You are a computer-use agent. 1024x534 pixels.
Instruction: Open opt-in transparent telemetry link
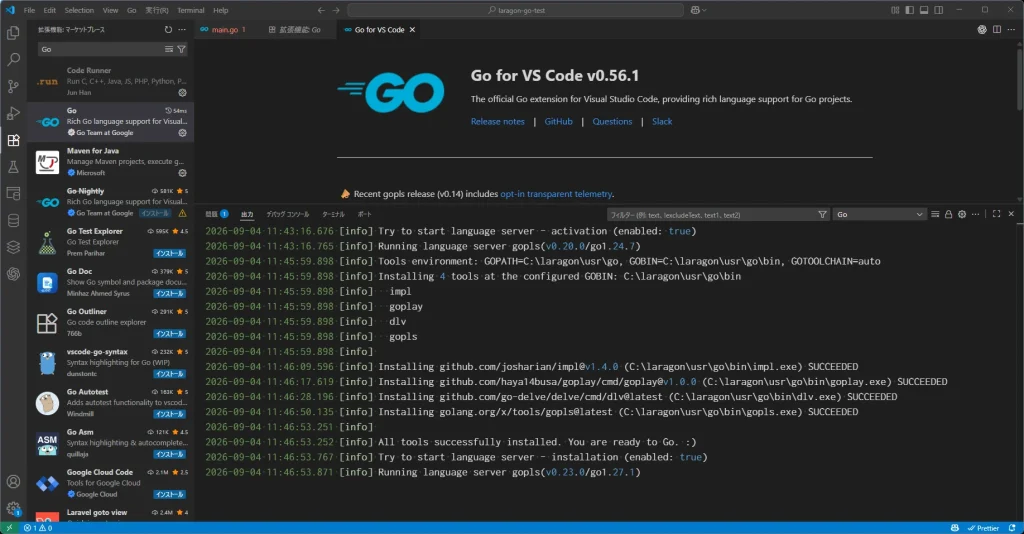[x=556, y=194]
